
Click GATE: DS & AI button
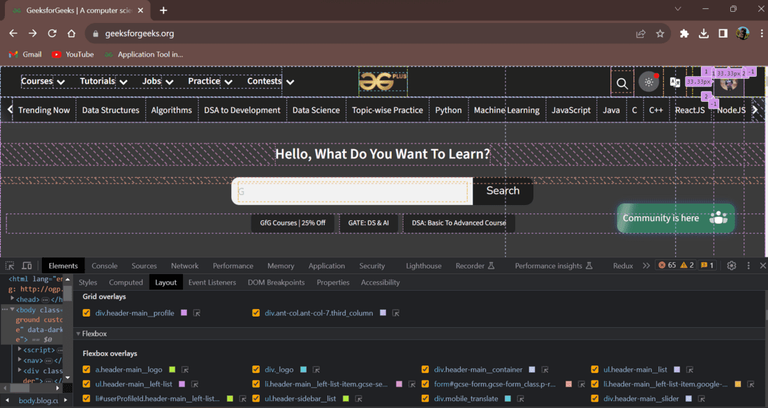368,223
